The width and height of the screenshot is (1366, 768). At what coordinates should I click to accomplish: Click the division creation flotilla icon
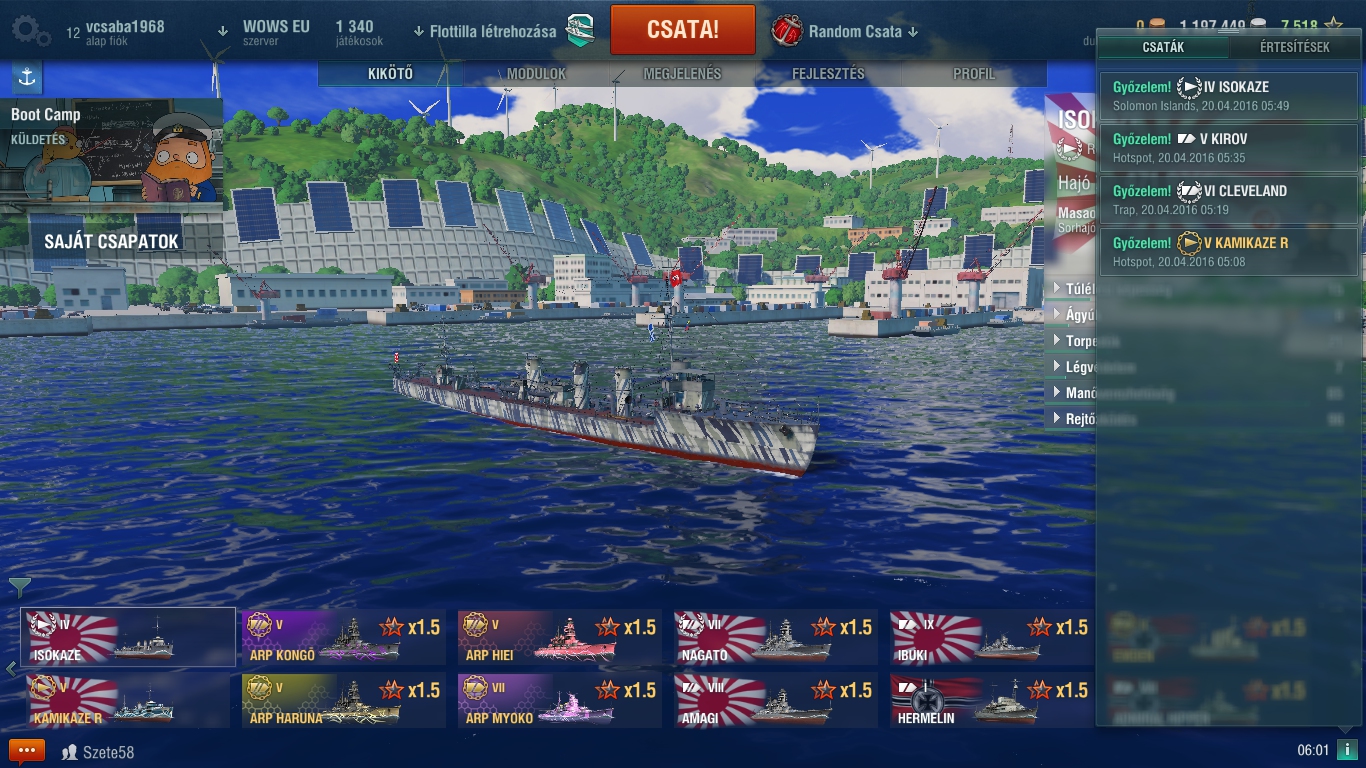(x=581, y=30)
